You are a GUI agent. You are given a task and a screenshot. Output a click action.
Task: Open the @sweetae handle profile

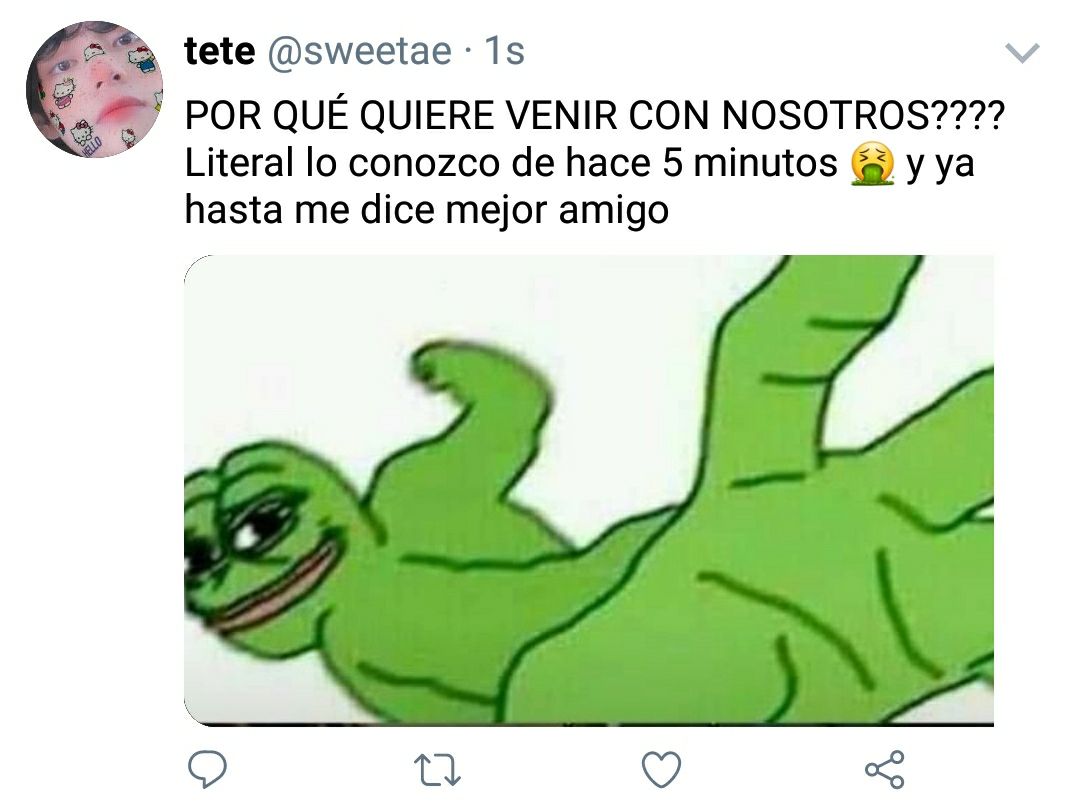click(359, 52)
